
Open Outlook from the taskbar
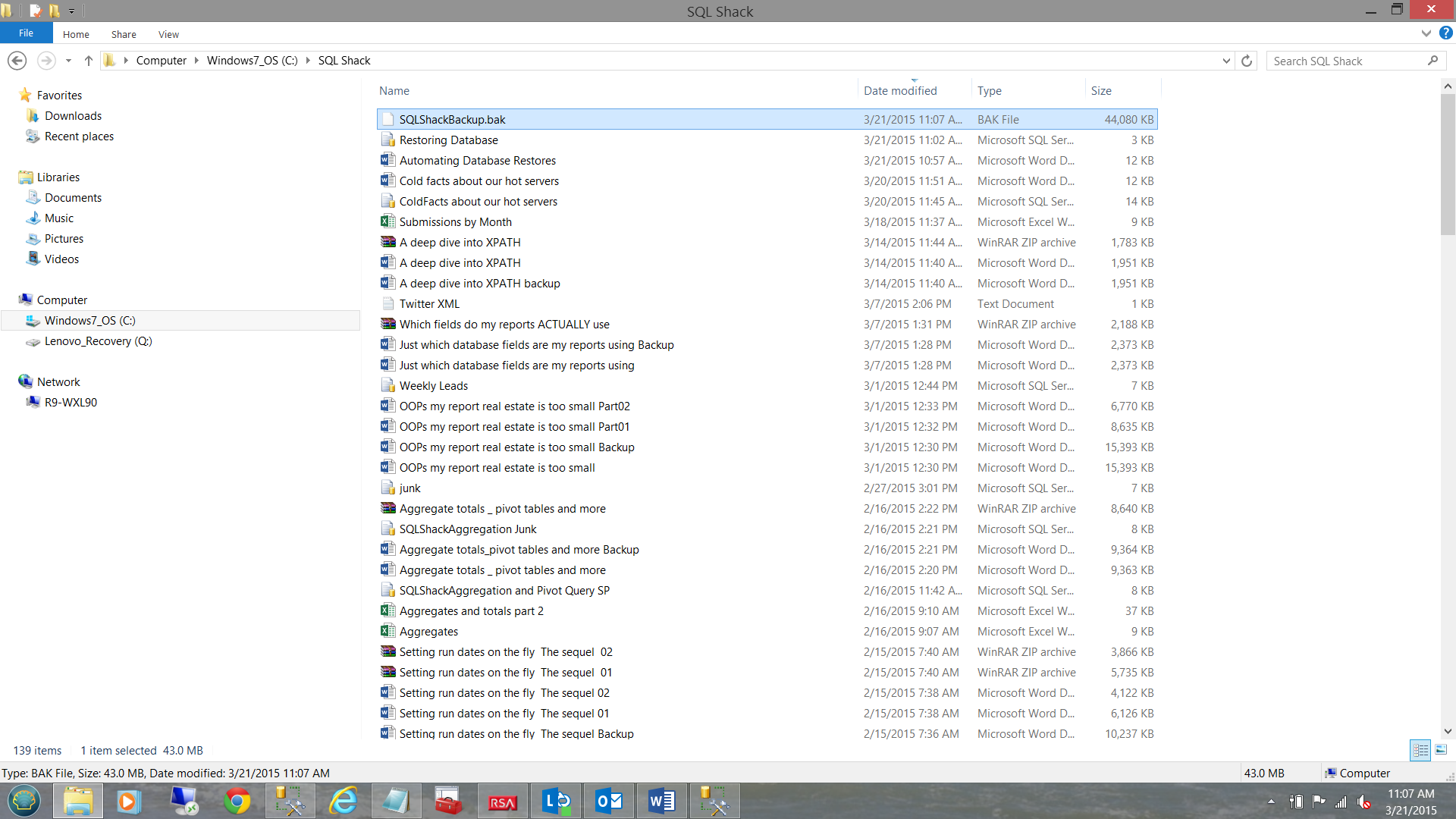pyautogui.click(x=609, y=801)
